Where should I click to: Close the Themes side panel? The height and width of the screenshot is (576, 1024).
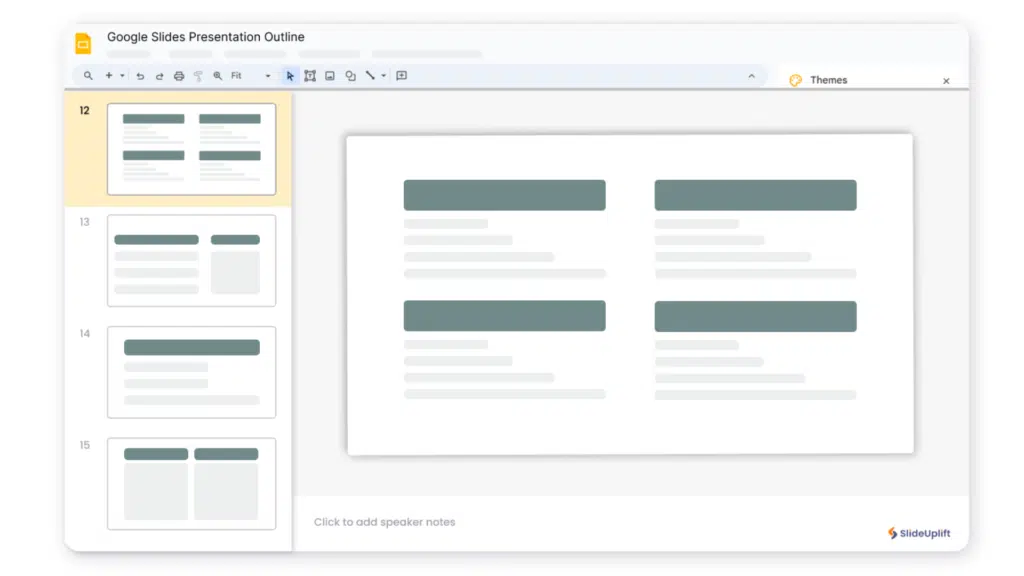pyautogui.click(x=946, y=81)
